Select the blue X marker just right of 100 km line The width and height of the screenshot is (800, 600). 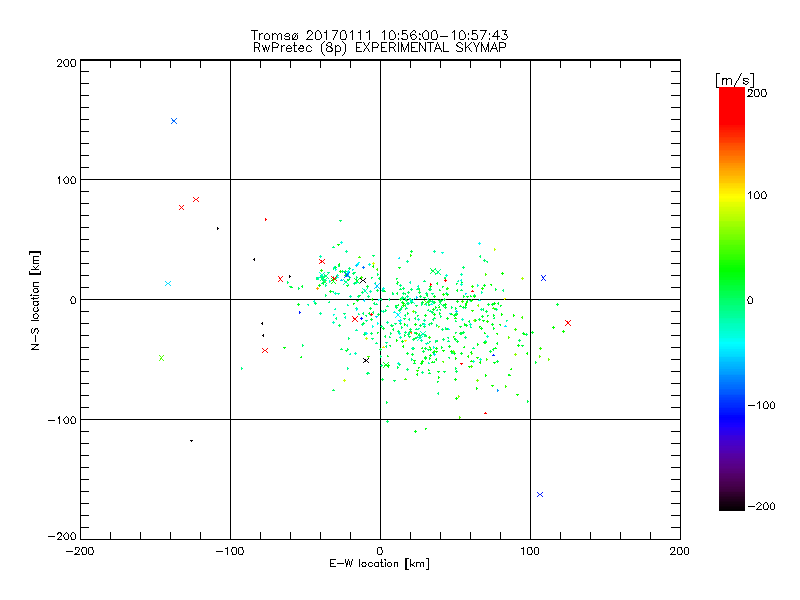tap(543, 278)
